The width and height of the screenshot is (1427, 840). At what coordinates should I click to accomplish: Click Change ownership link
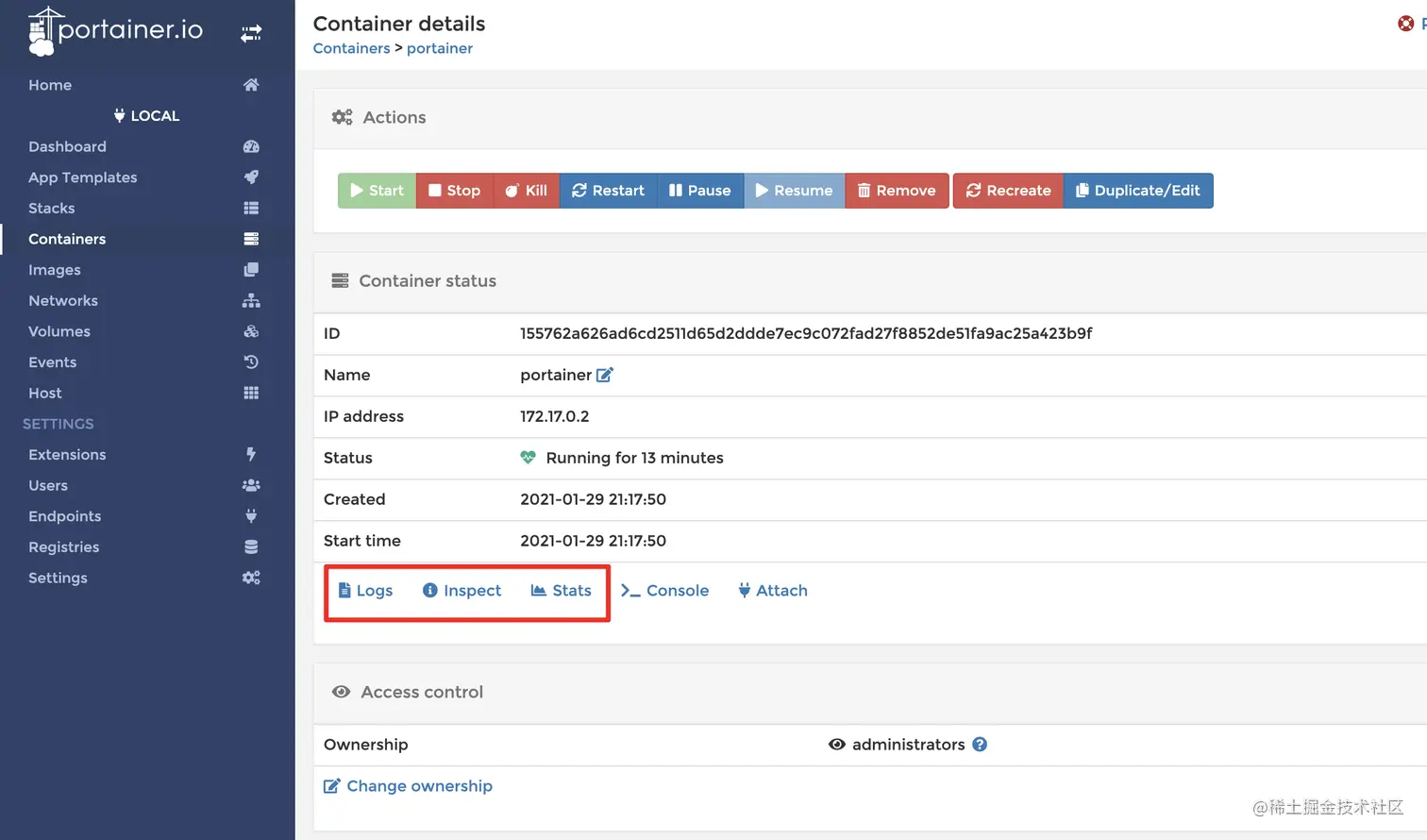(x=409, y=786)
